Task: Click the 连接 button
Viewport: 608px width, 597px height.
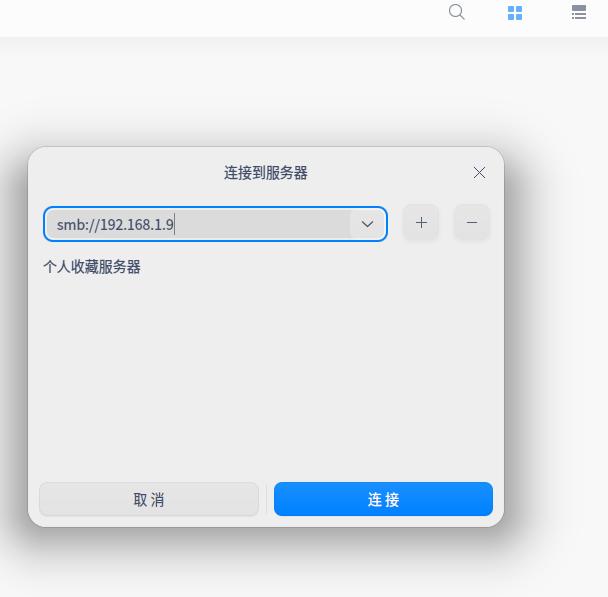Action: point(383,499)
